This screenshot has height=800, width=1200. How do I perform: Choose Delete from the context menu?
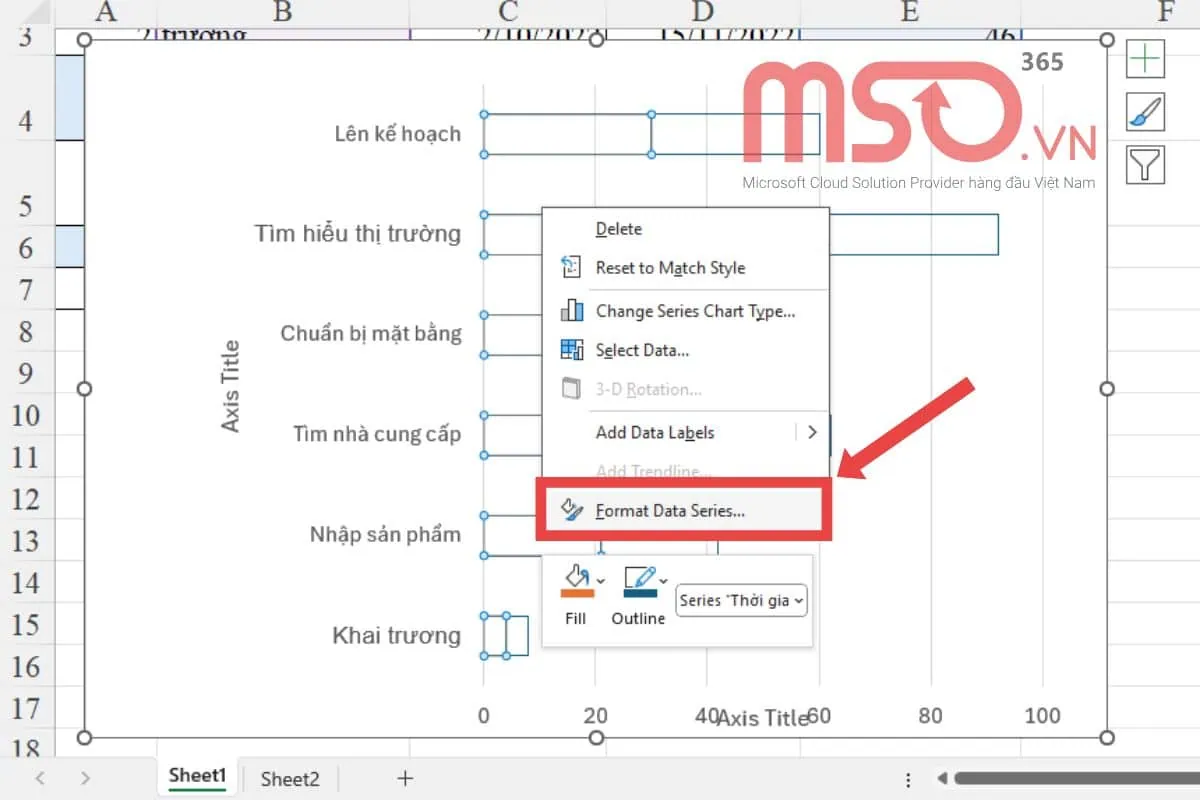(x=617, y=228)
